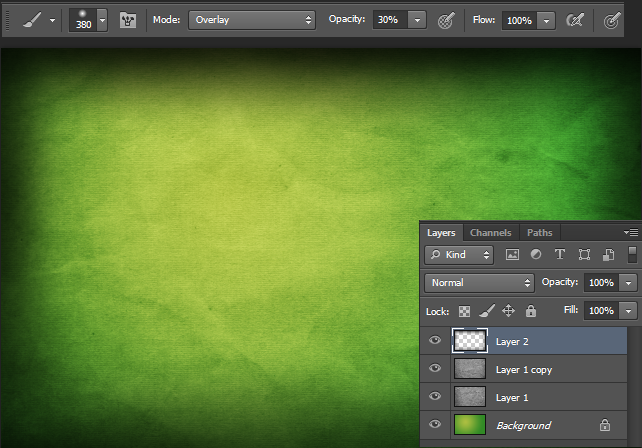Hide Layer 1 copy visibility eye

[x=435, y=368]
